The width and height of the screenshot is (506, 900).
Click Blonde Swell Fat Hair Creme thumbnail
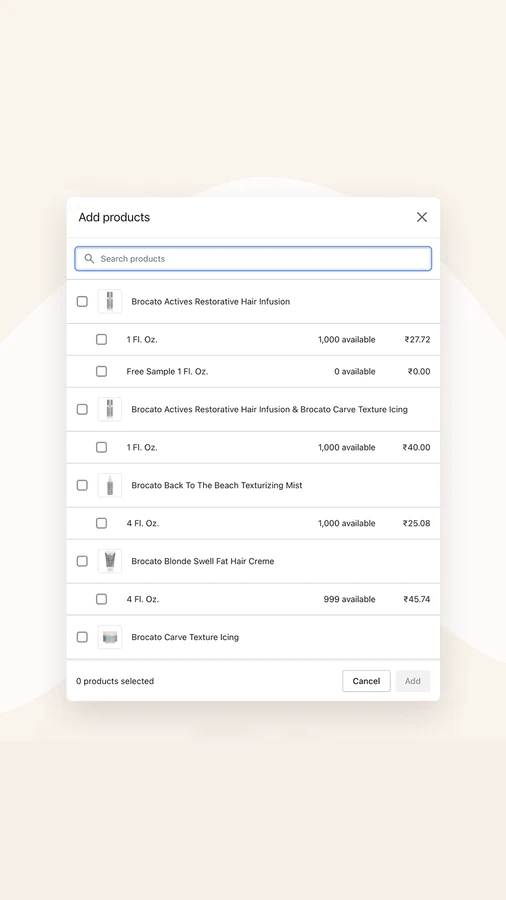(x=110, y=561)
